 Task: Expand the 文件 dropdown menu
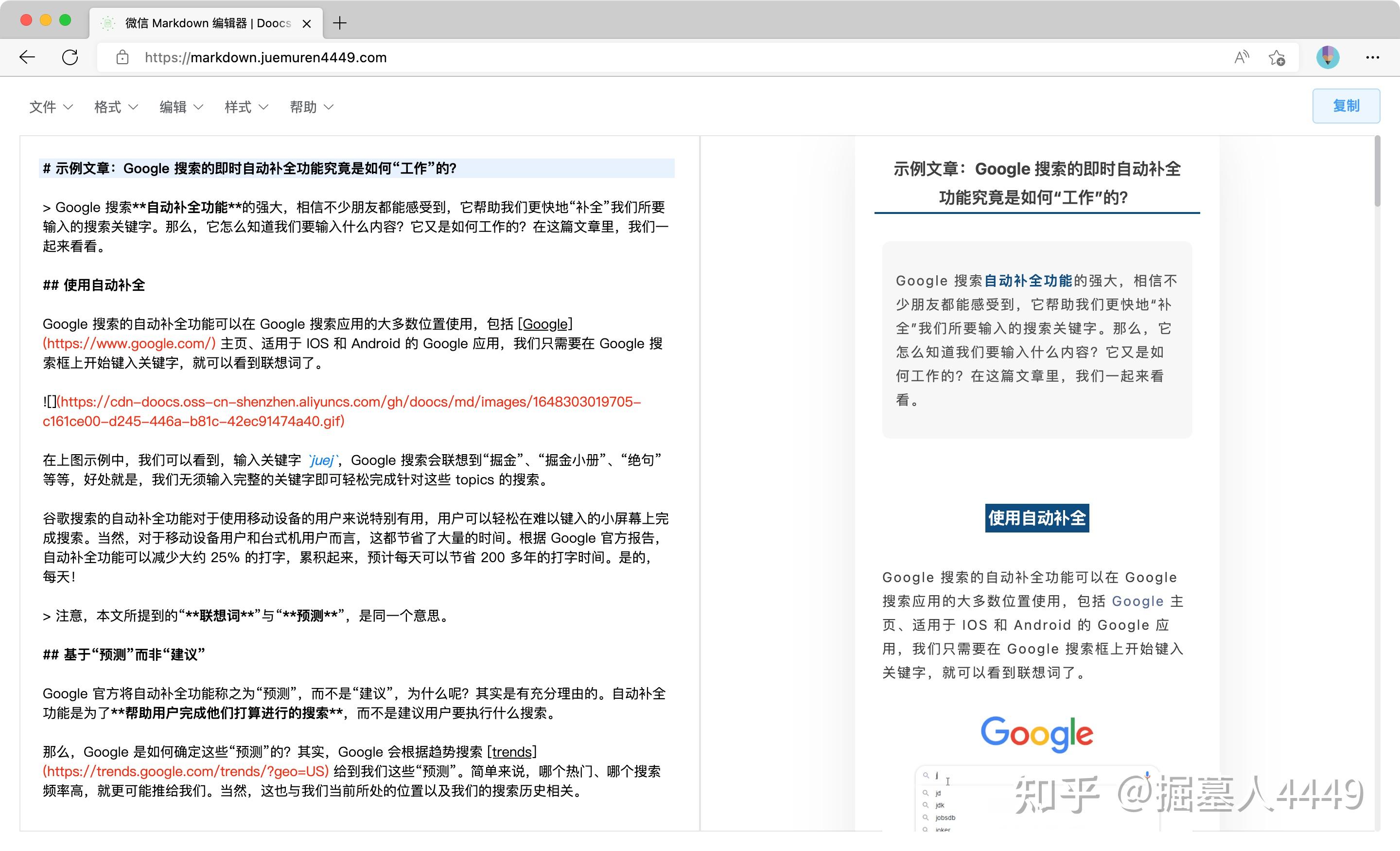point(51,107)
